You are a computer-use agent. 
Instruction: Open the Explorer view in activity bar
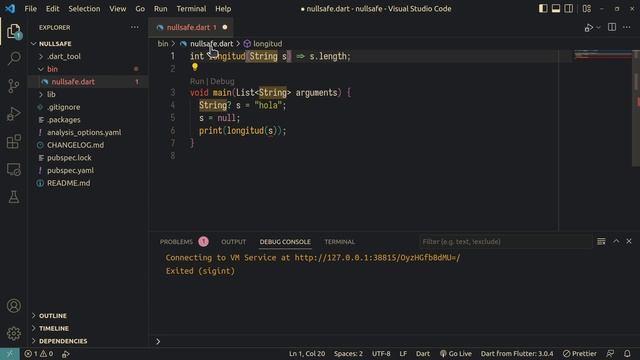pyautogui.click(x=13, y=31)
